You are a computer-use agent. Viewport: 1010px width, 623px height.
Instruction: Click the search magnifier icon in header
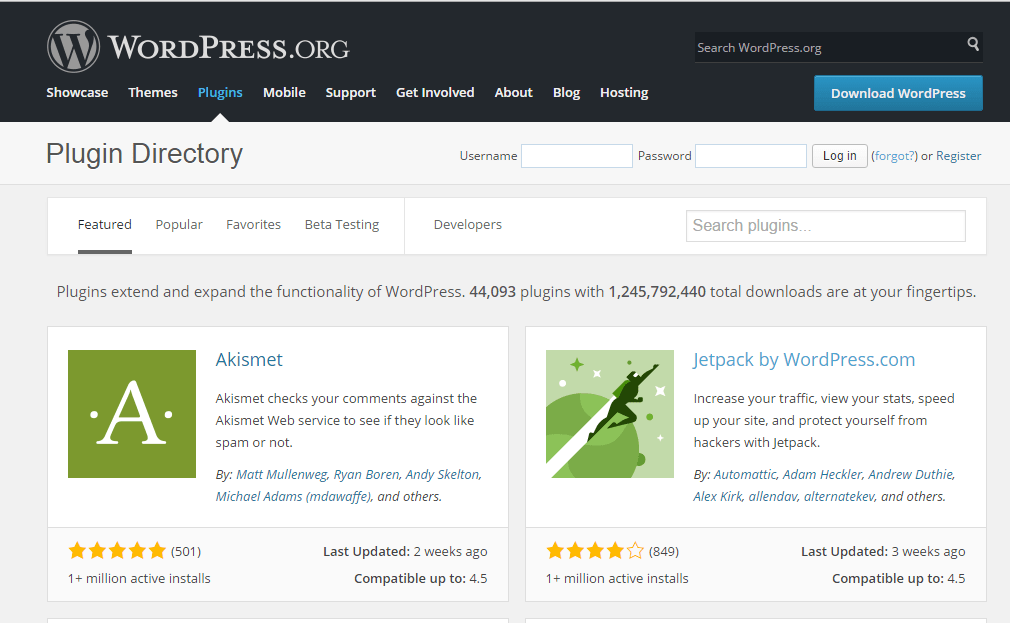coord(973,44)
